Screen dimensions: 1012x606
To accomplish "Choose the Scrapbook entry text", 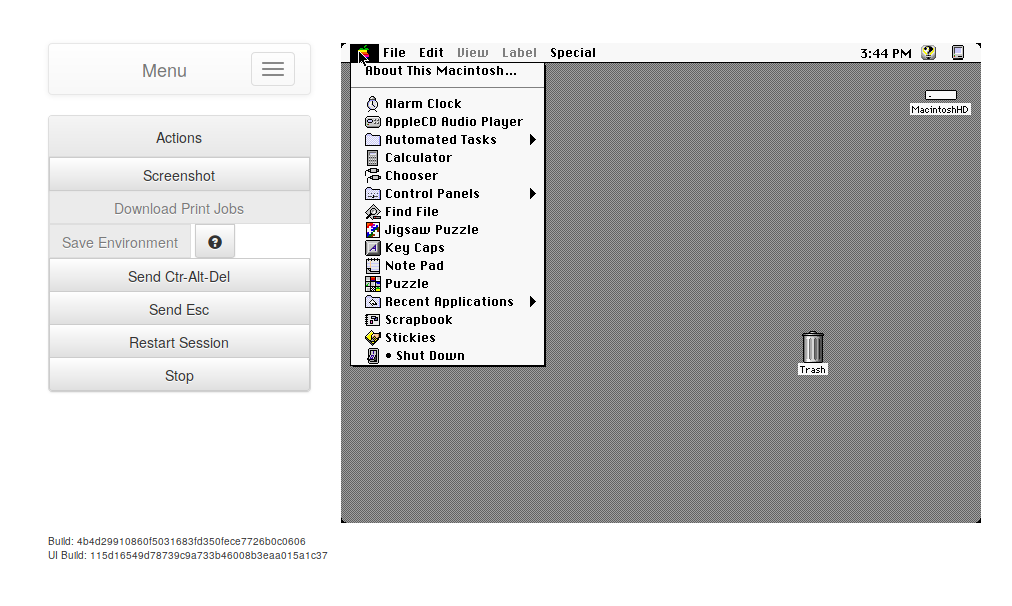I will tap(419, 319).
